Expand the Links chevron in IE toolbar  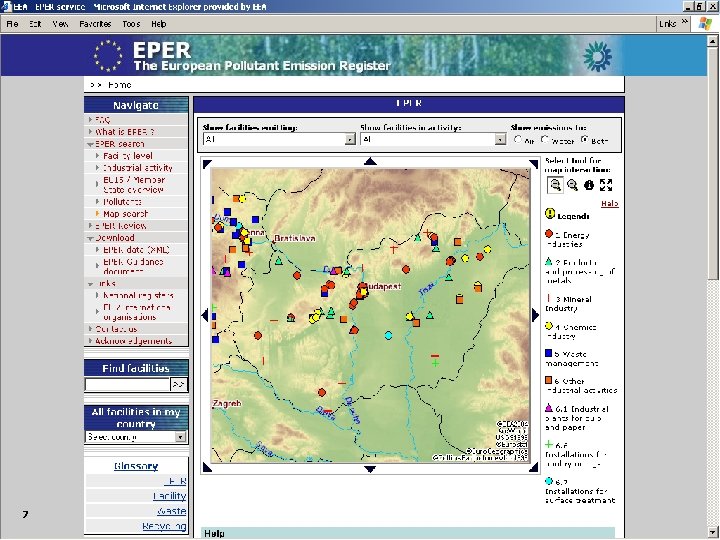point(685,22)
